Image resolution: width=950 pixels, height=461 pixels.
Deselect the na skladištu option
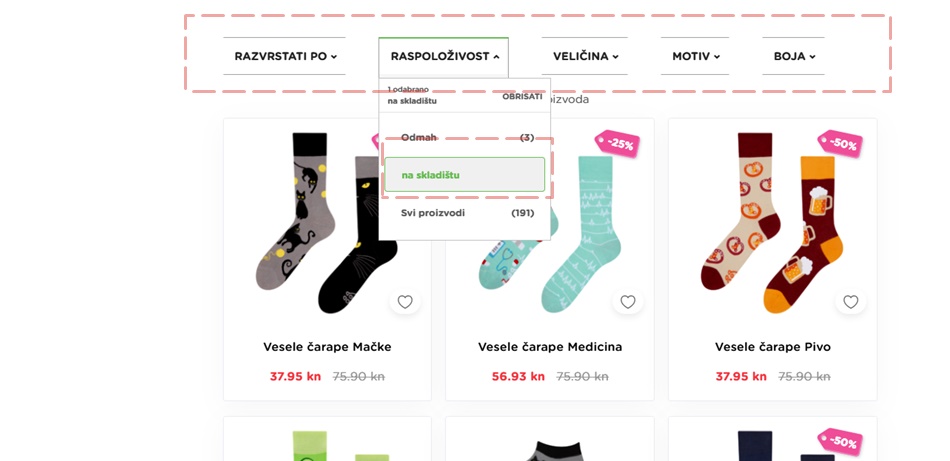pos(465,175)
